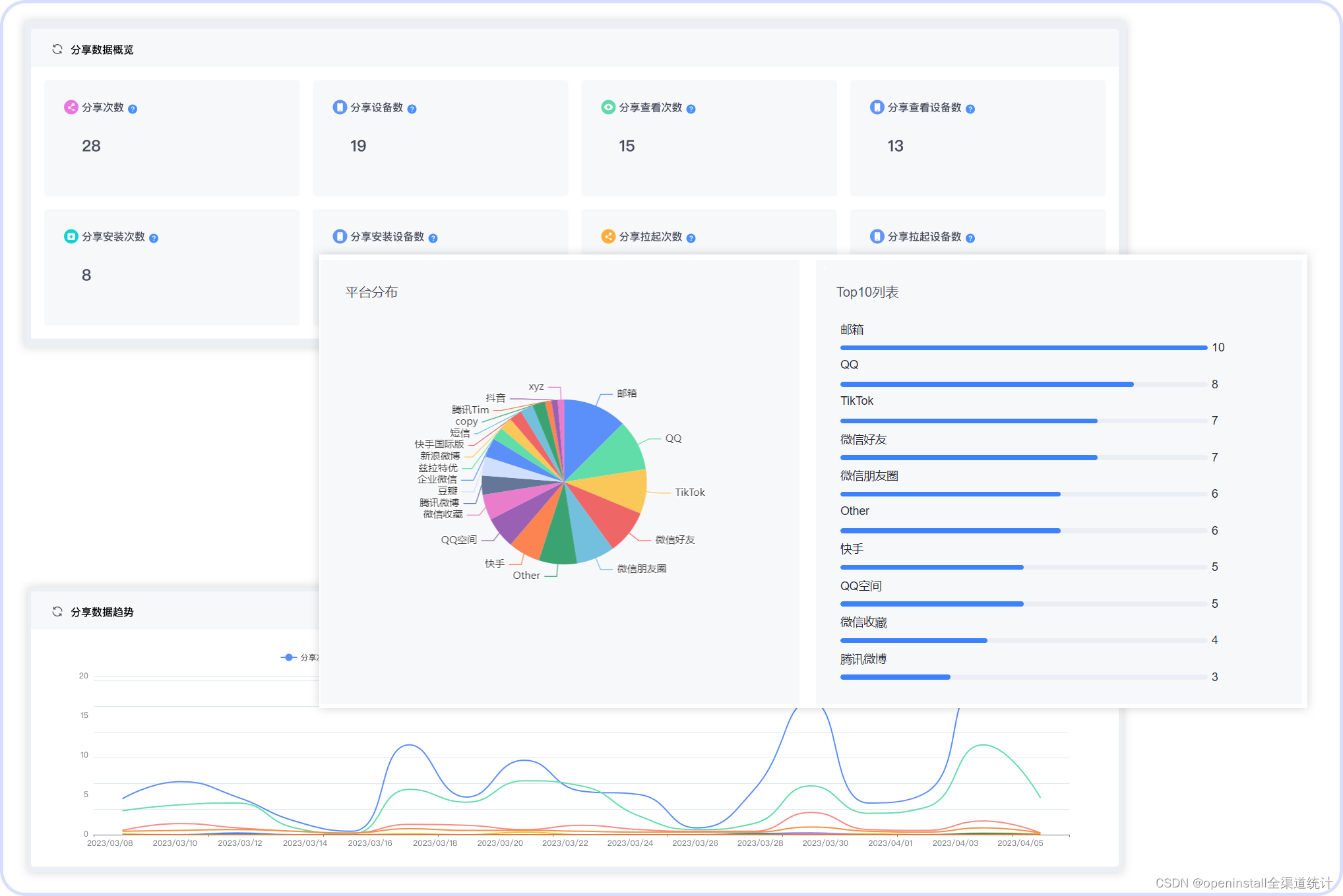The height and width of the screenshot is (896, 1343).
Task: Click 2023/03/30 date on trend axis
Action: [x=825, y=843]
